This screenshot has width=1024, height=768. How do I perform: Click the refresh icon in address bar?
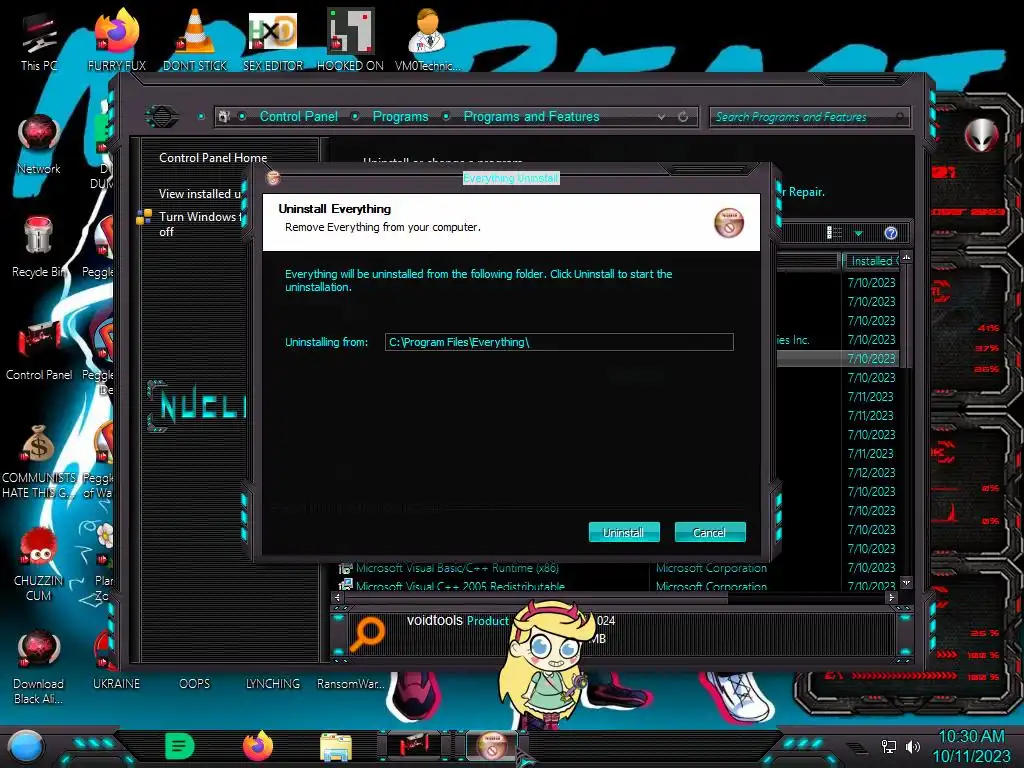pos(683,117)
